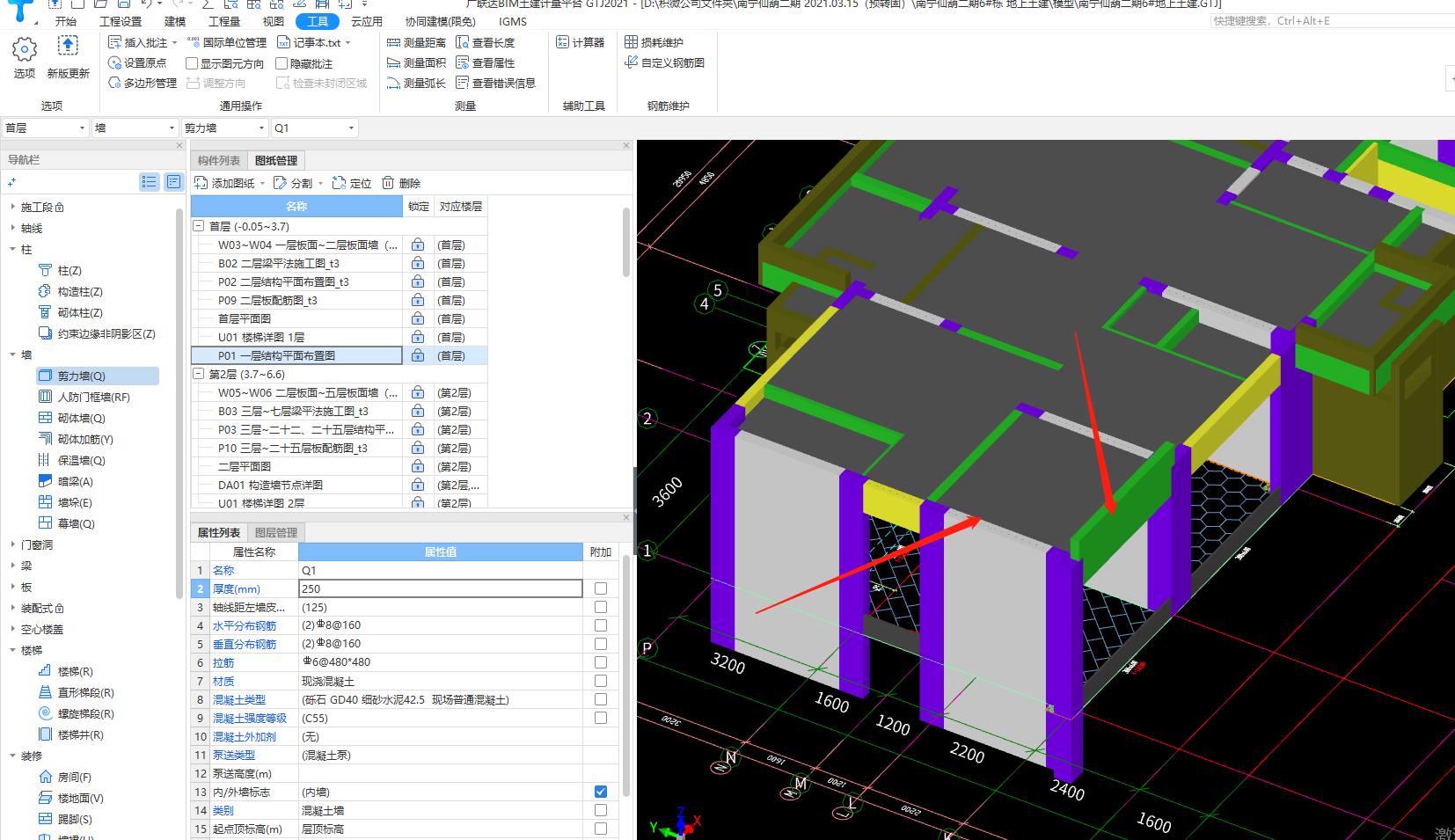Collapse 柱 tree node
Image resolution: width=1455 pixels, height=840 pixels.
coord(12,249)
